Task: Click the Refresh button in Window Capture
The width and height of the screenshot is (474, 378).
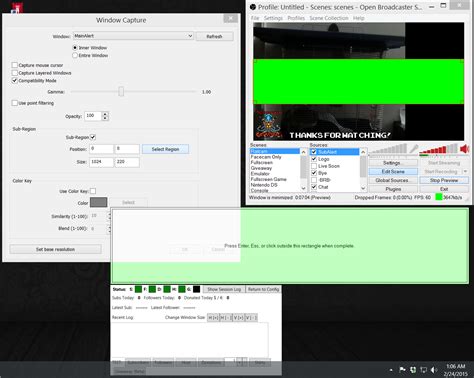Action: coord(215,36)
